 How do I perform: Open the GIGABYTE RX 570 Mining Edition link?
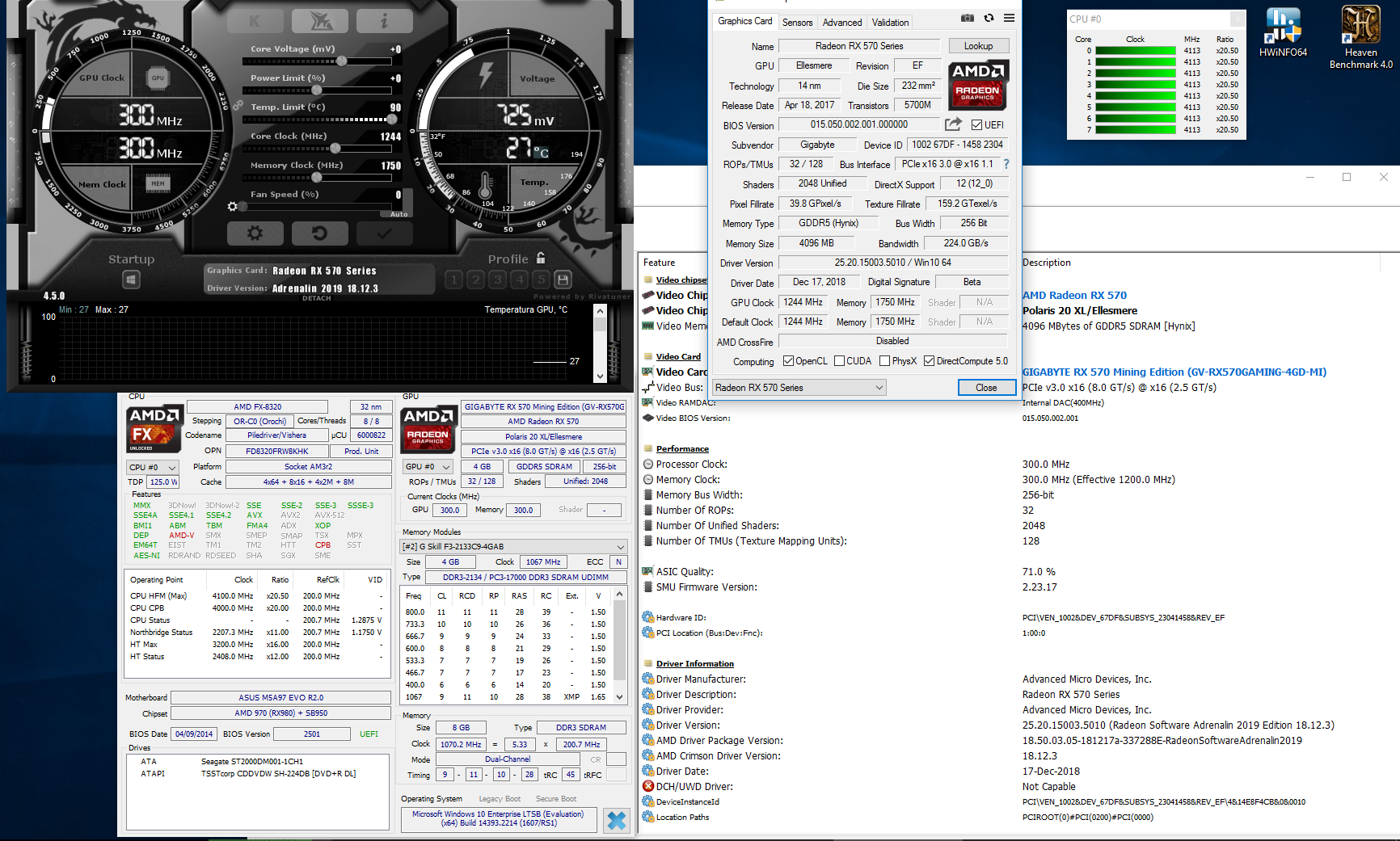click(x=1174, y=372)
